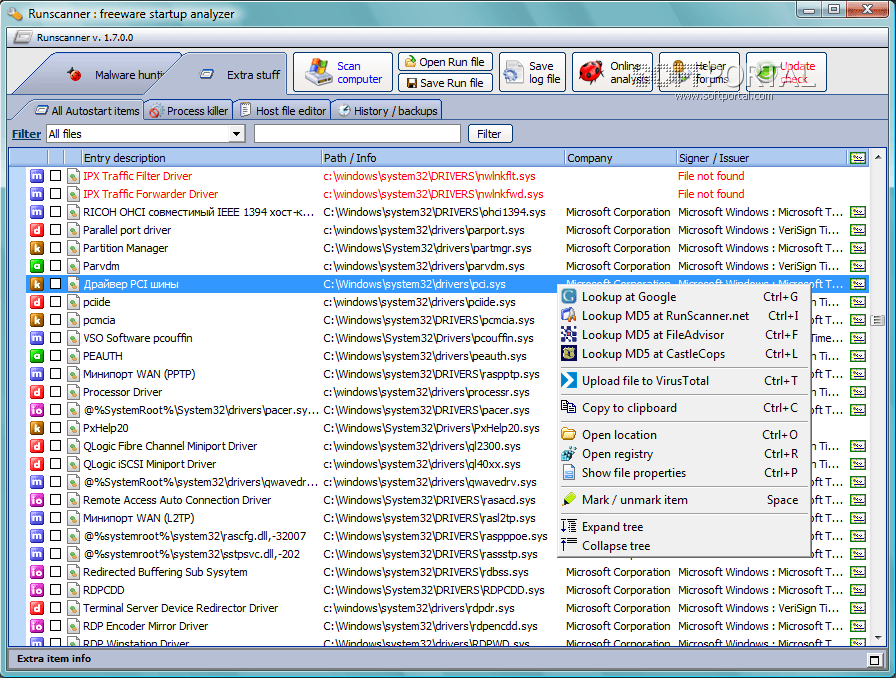Tick the checkbox for IPX Traffic Filter Driver
896x678 pixels.
[55, 176]
